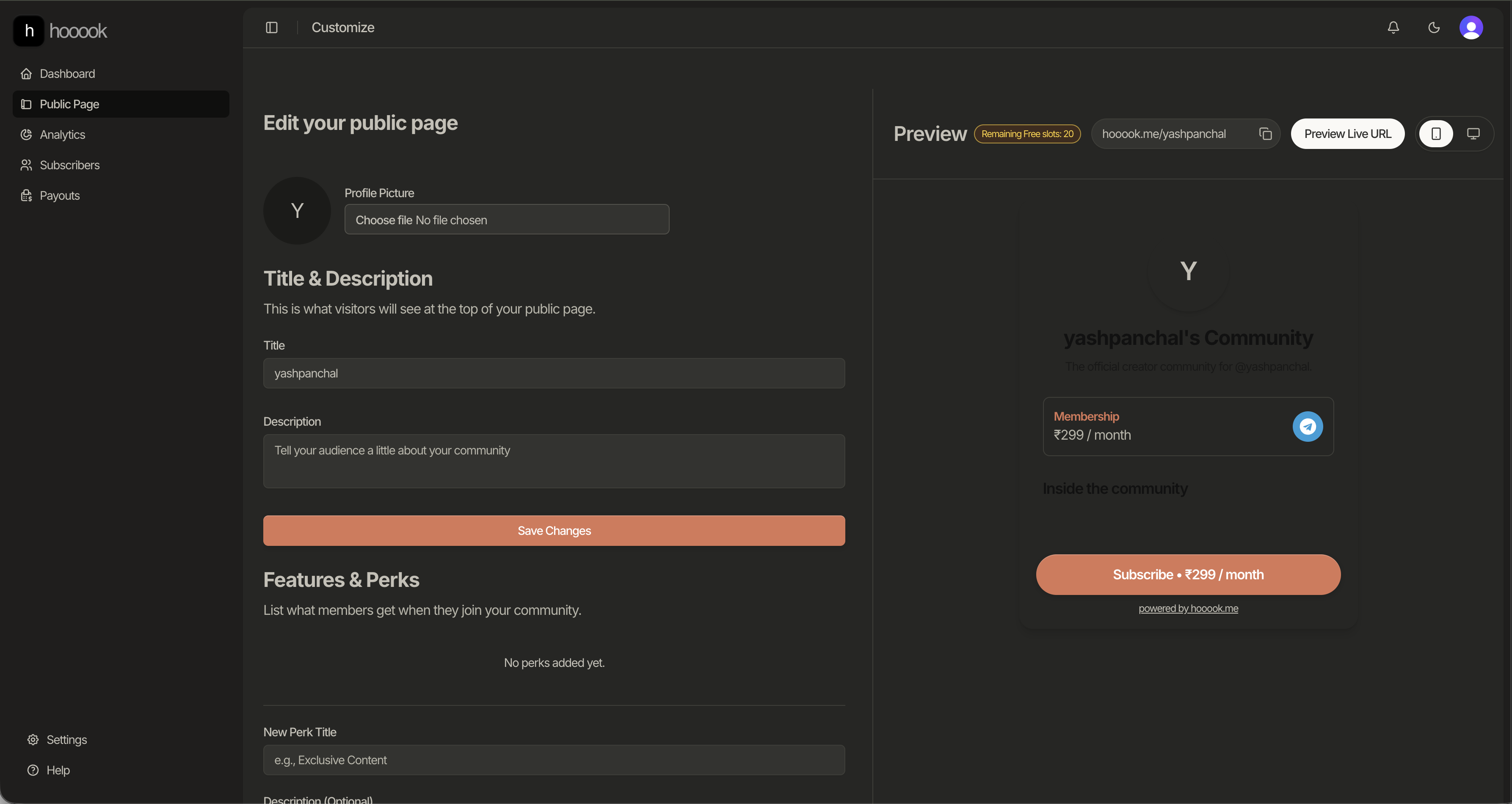The width and height of the screenshot is (1512, 804).
Task: Click the Telegram icon in Membership card
Action: click(1307, 427)
